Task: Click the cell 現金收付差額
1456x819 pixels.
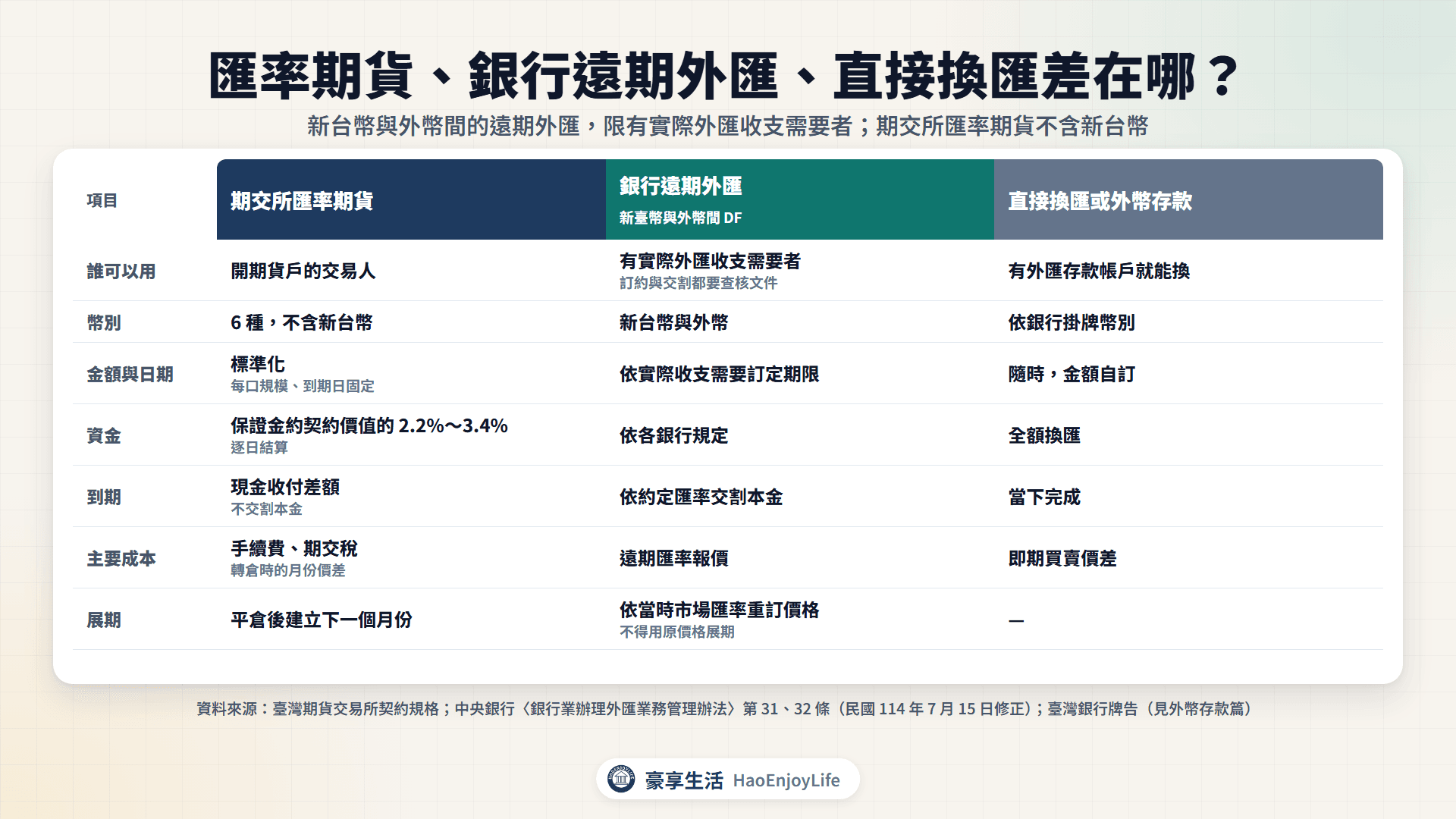Action: click(x=285, y=487)
